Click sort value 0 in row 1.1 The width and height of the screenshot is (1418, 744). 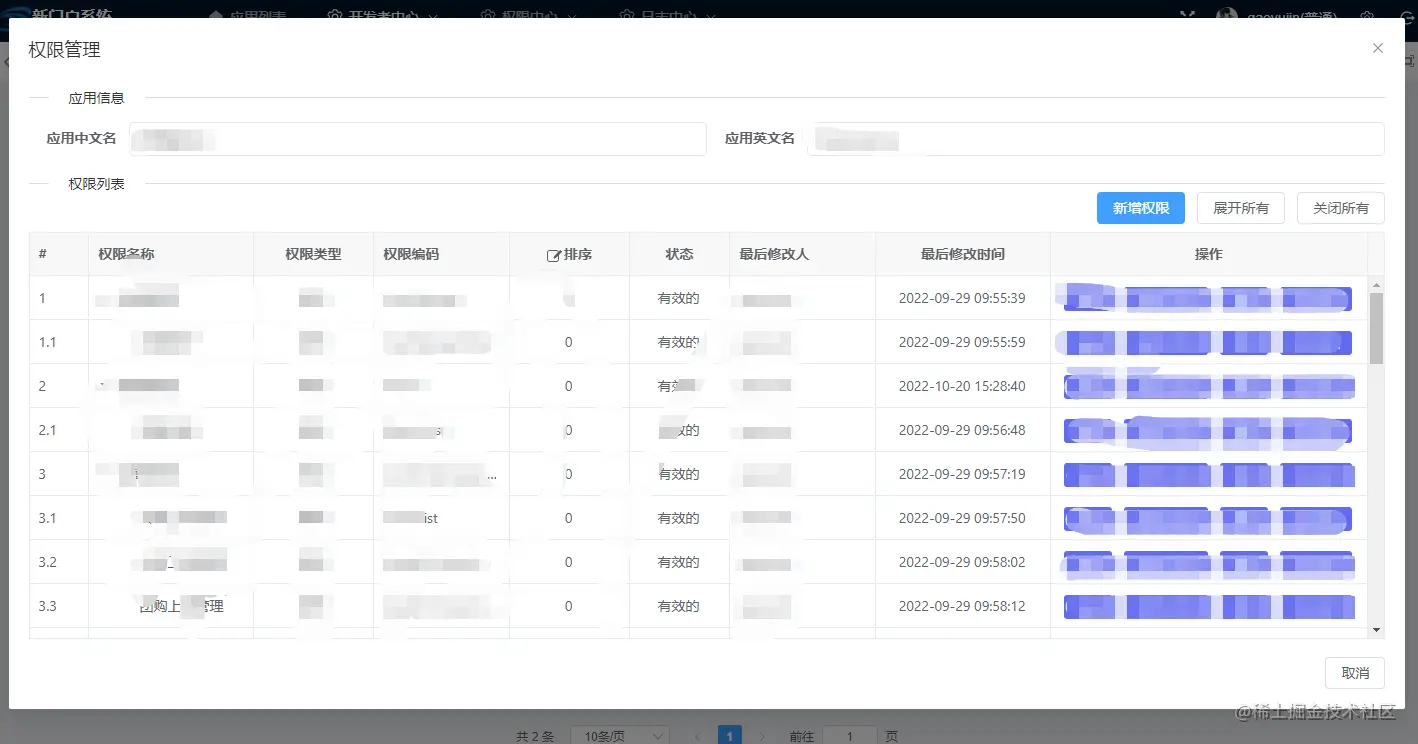(x=569, y=342)
